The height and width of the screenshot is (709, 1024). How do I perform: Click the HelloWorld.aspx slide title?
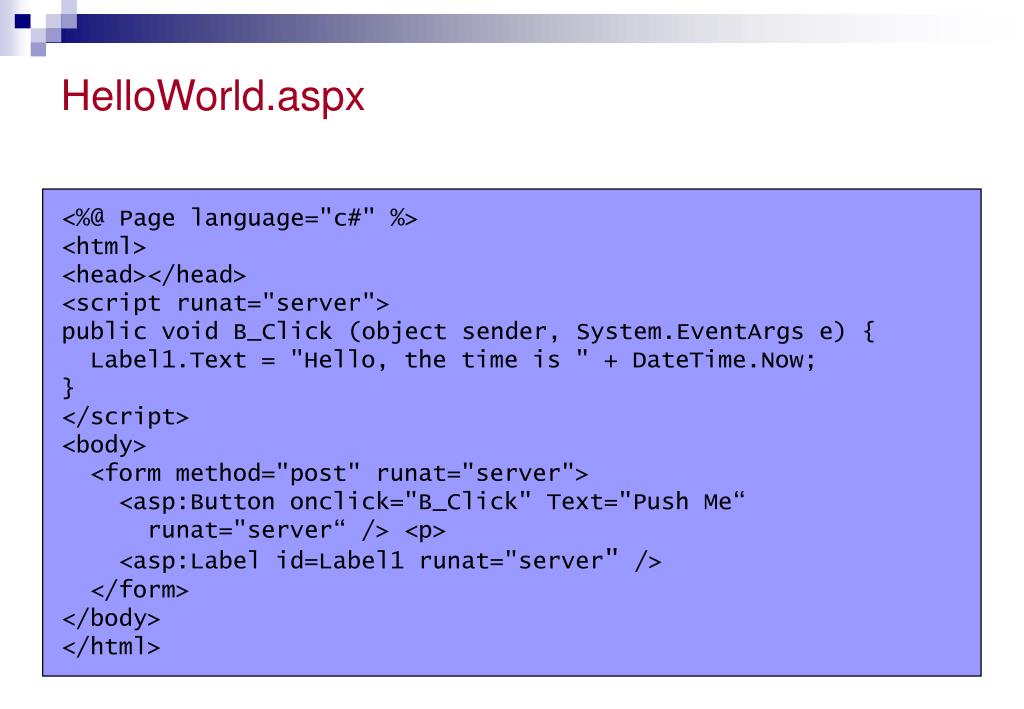[213, 97]
